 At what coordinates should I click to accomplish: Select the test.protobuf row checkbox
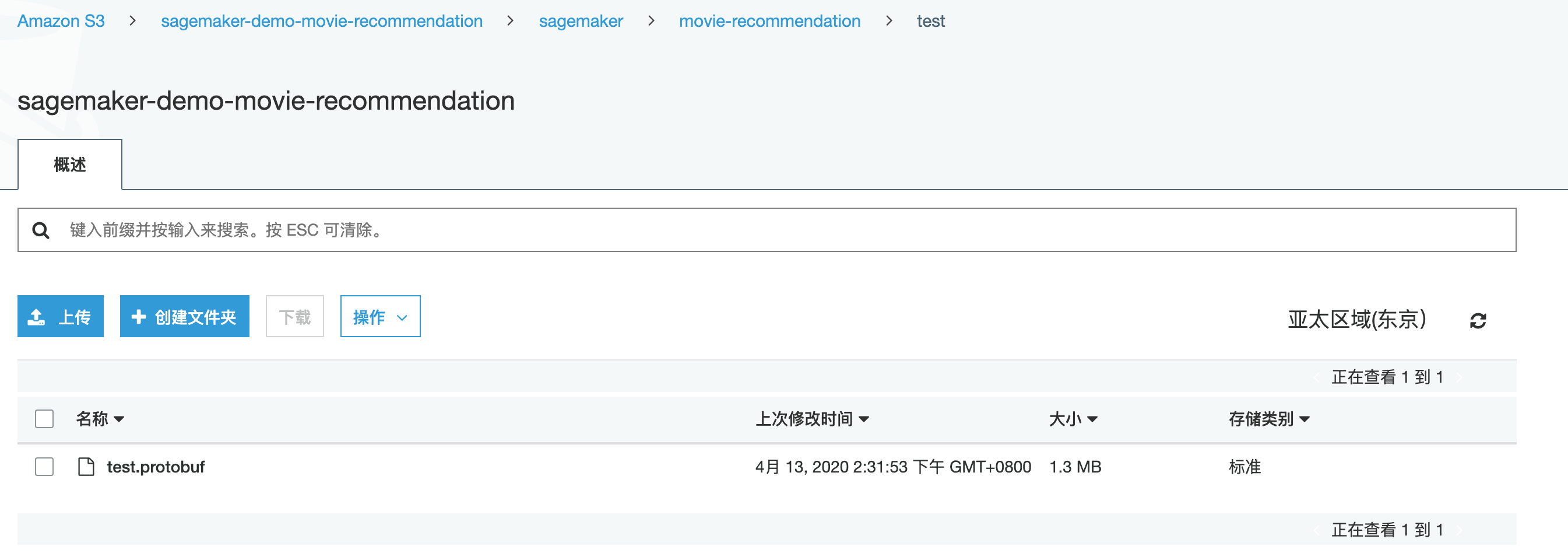(x=44, y=467)
